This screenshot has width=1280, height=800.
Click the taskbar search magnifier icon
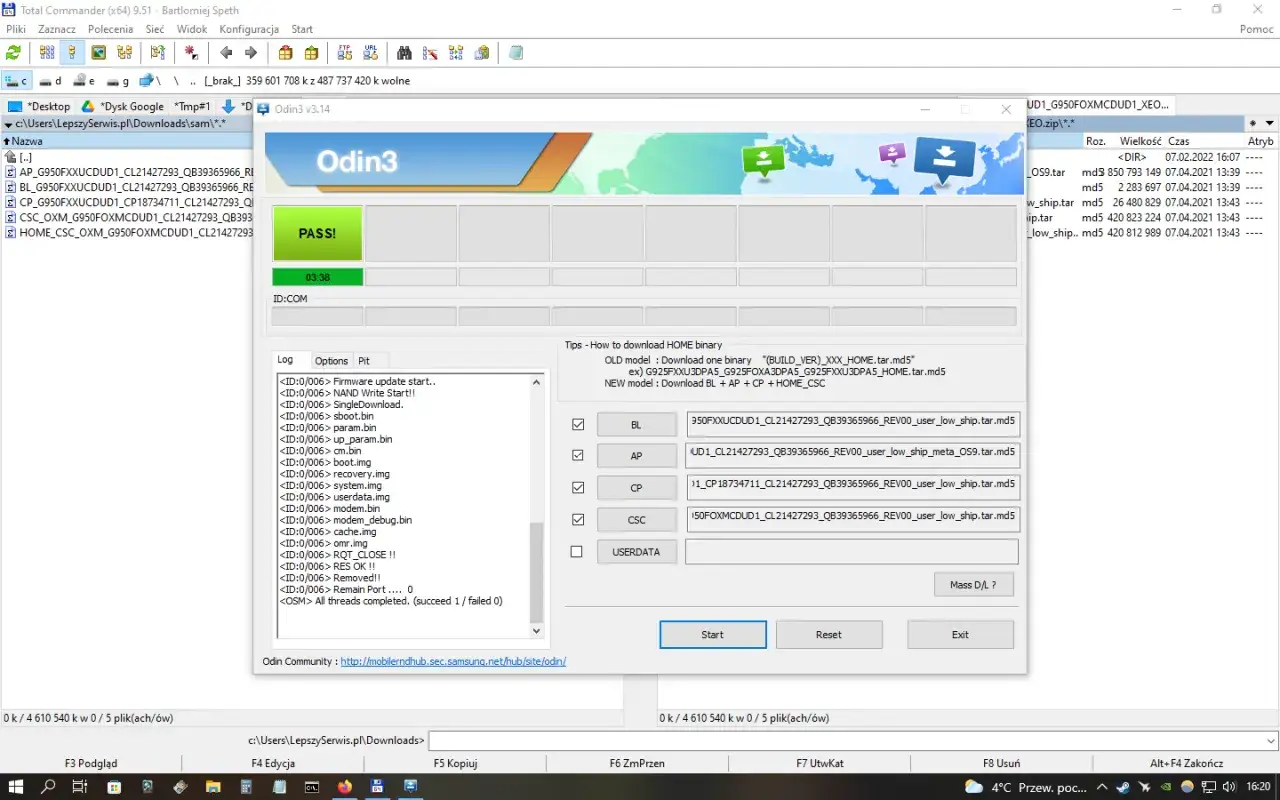point(48,787)
